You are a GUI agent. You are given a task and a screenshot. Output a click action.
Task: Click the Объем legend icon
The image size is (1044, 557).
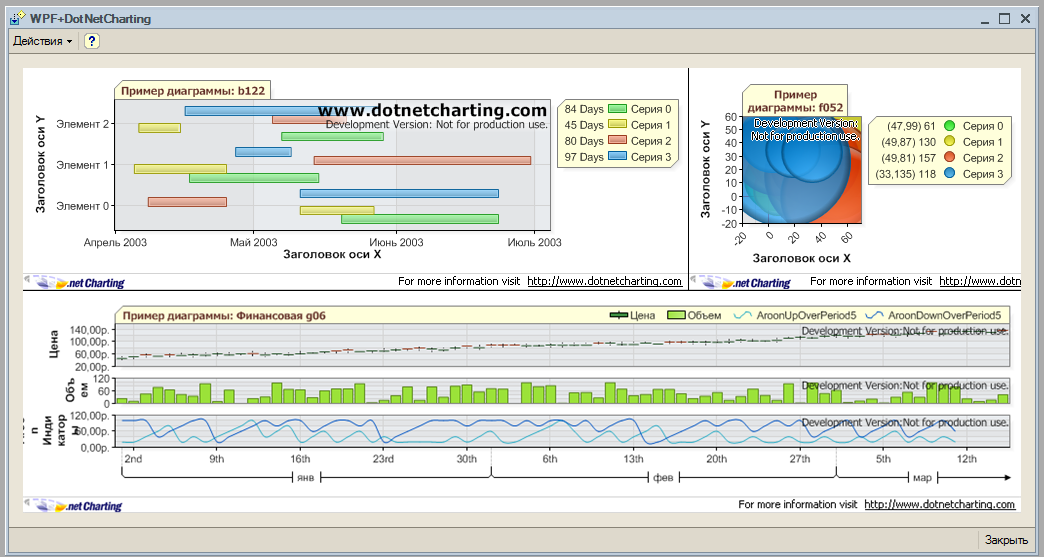tap(676, 315)
